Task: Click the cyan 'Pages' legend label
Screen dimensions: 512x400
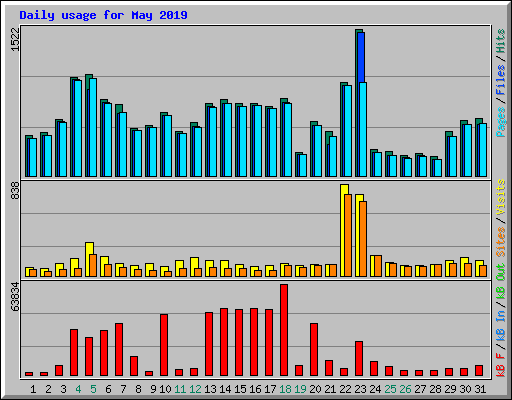Action: coord(501,122)
